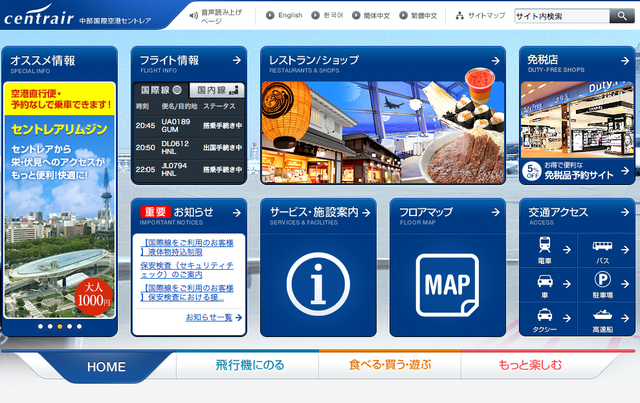Open the car access icon
The width and height of the screenshot is (640, 403).
click(x=545, y=281)
